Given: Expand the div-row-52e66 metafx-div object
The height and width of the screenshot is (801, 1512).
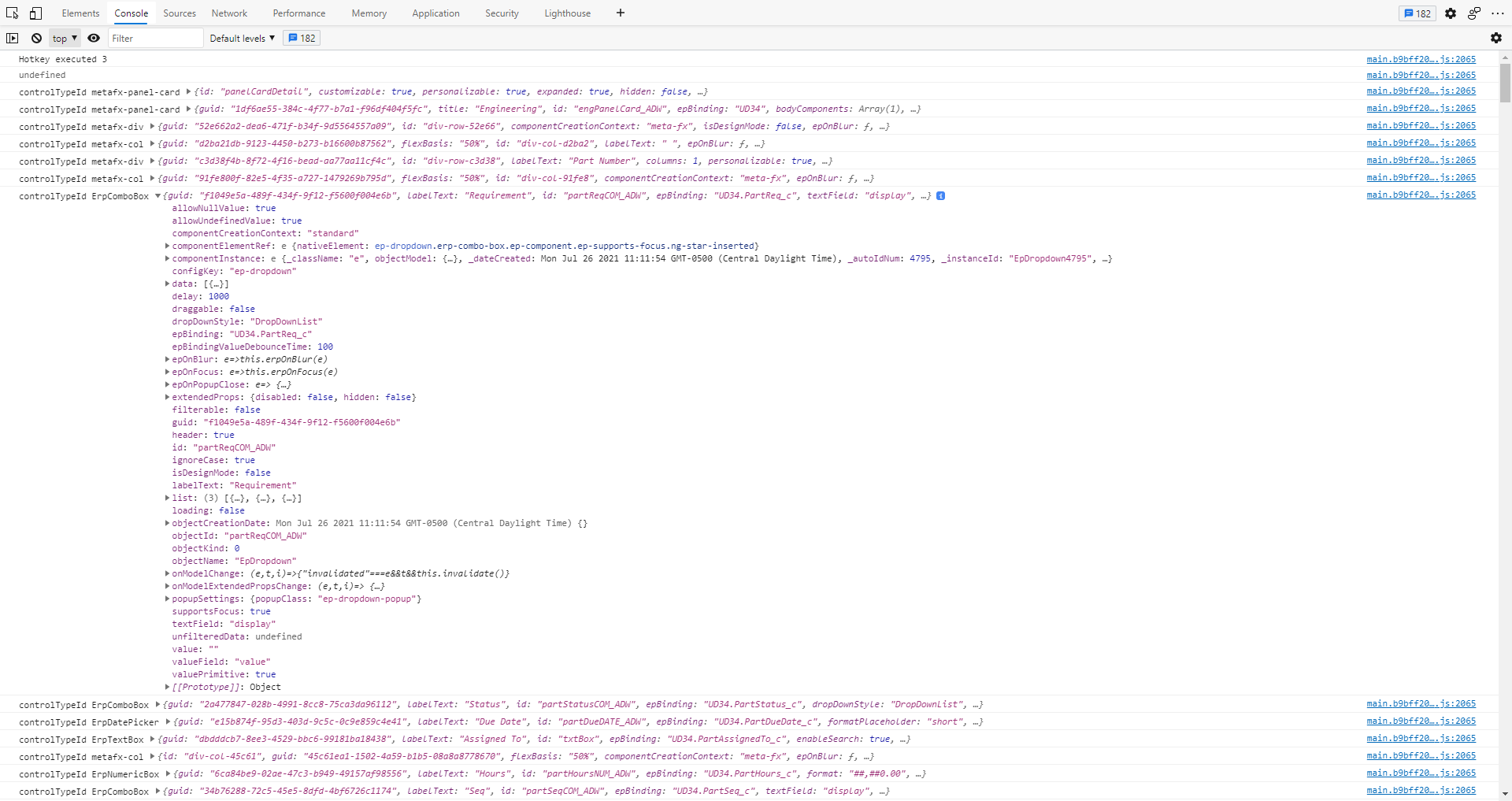Looking at the screenshot, I should point(152,127).
